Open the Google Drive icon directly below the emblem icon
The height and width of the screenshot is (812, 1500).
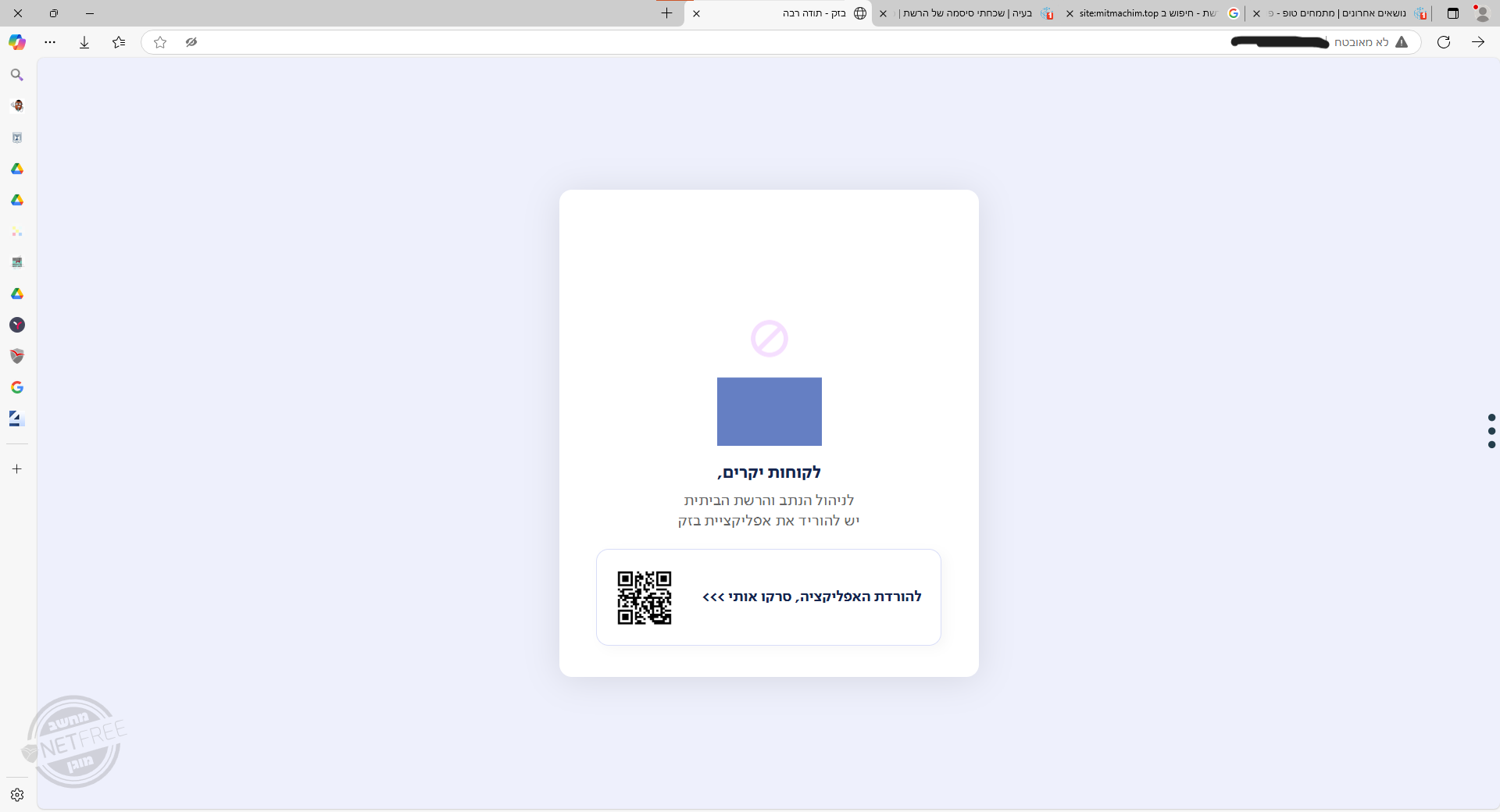(x=17, y=169)
